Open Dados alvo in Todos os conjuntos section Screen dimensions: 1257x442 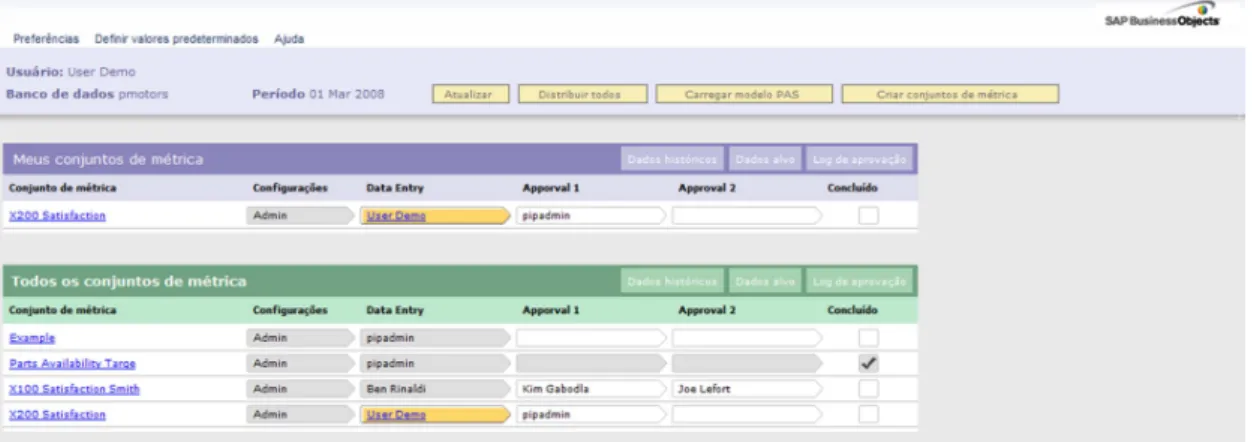764,282
